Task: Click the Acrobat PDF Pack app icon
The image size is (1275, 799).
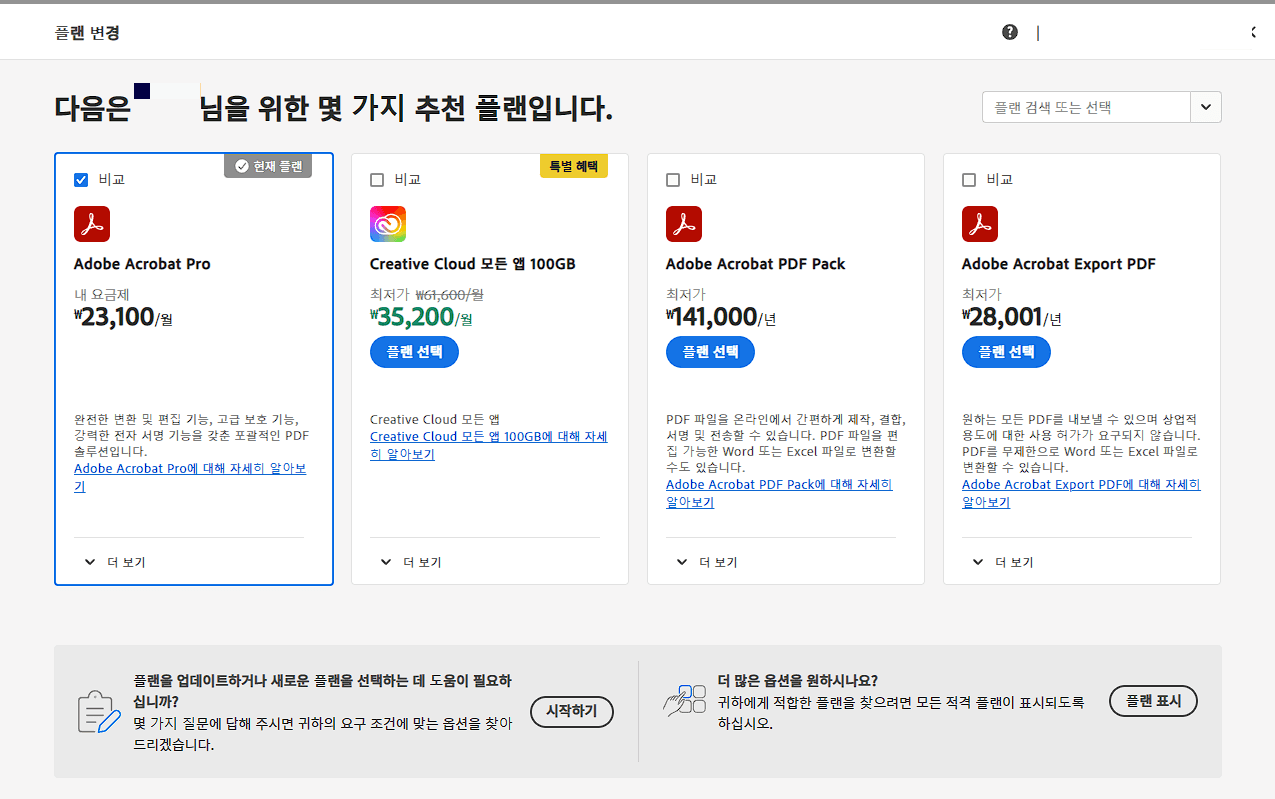Action: 684,224
